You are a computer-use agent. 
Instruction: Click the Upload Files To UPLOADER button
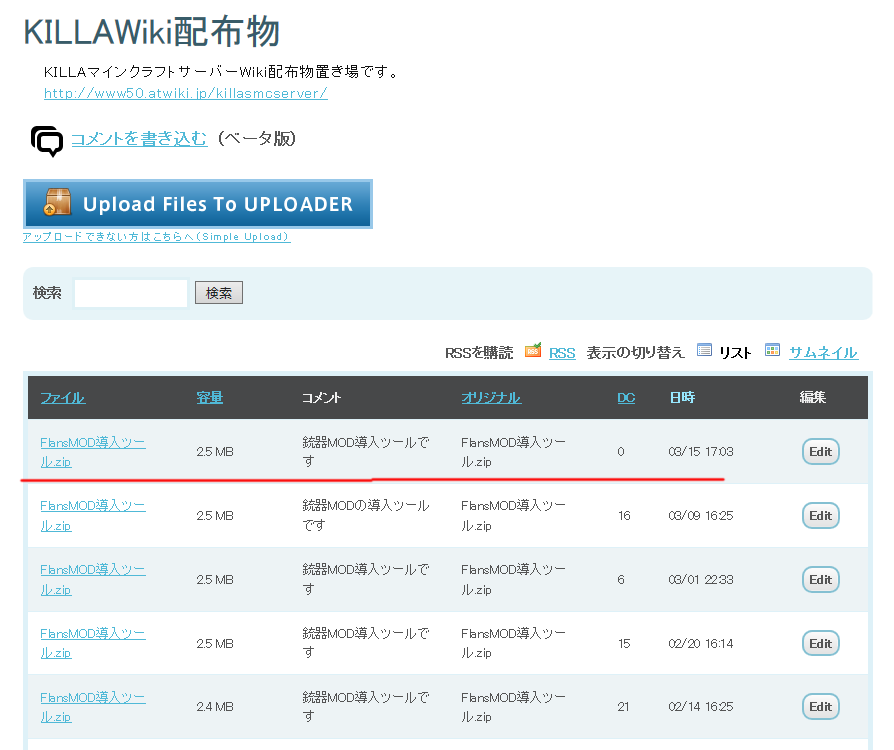tap(198, 204)
